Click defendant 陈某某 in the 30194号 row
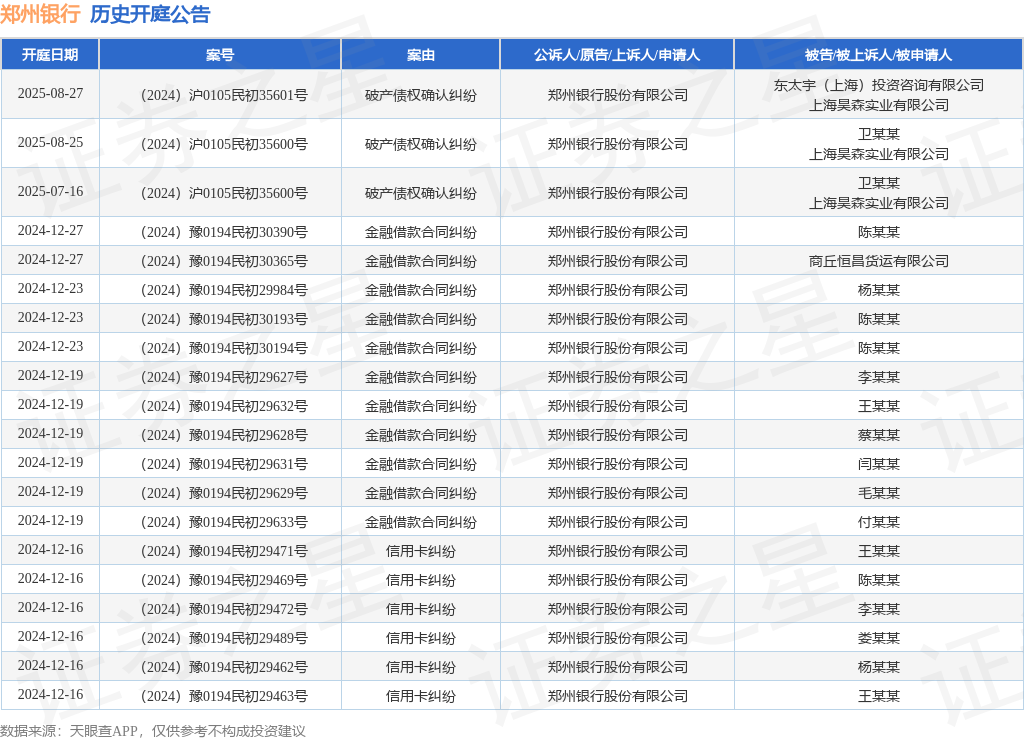 [878, 348]
